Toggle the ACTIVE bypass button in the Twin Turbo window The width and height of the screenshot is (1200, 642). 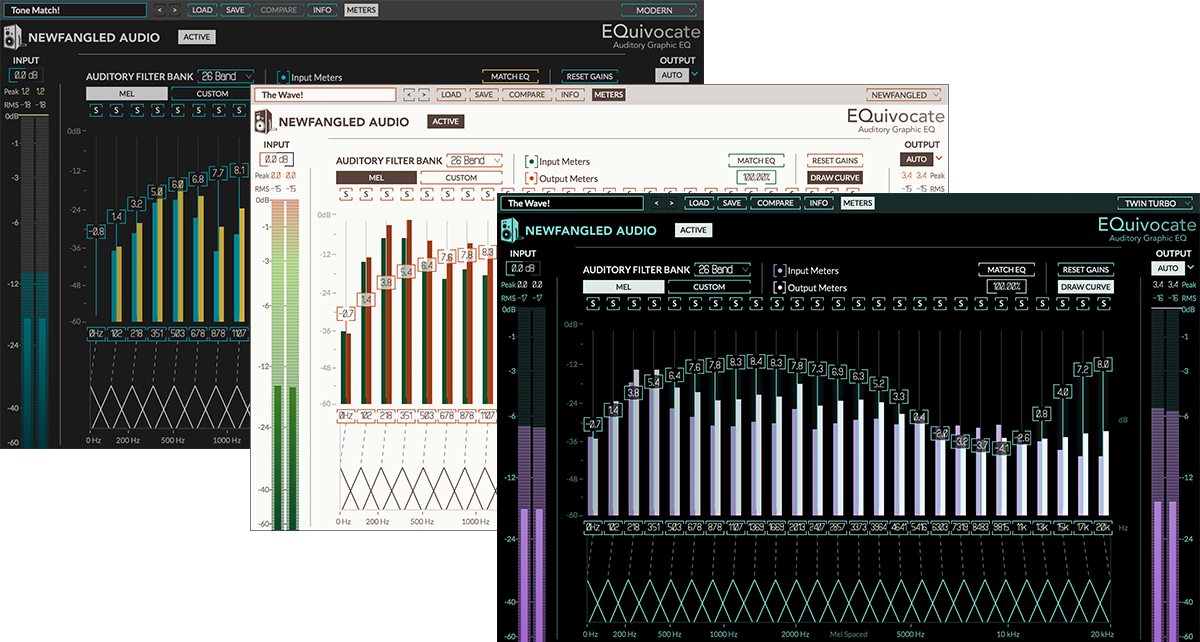click(692, 230)
